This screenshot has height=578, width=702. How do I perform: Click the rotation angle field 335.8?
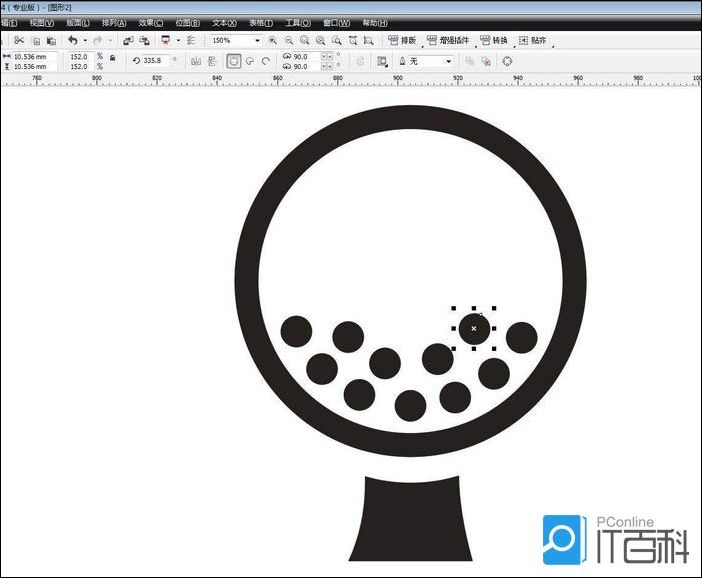(155, 60)
